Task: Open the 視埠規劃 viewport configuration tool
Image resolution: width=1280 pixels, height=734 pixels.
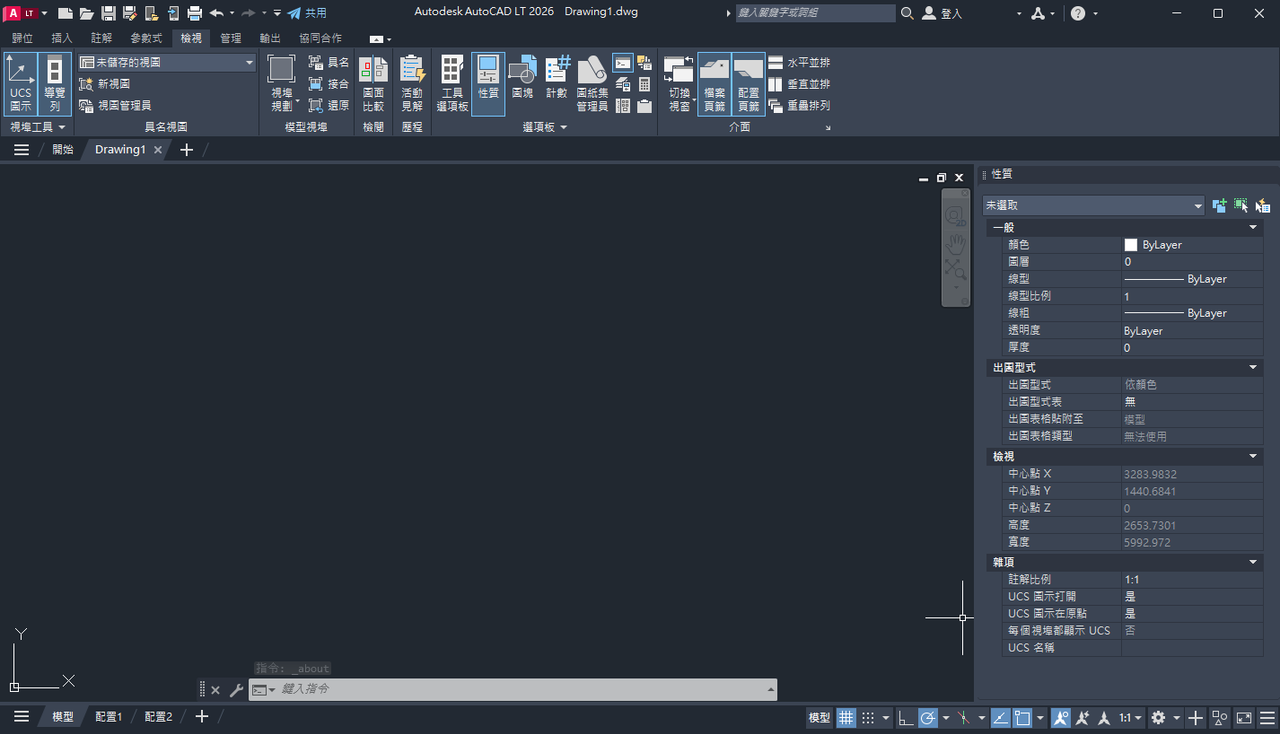Action: pyautogui.click(x=282, y=84)
